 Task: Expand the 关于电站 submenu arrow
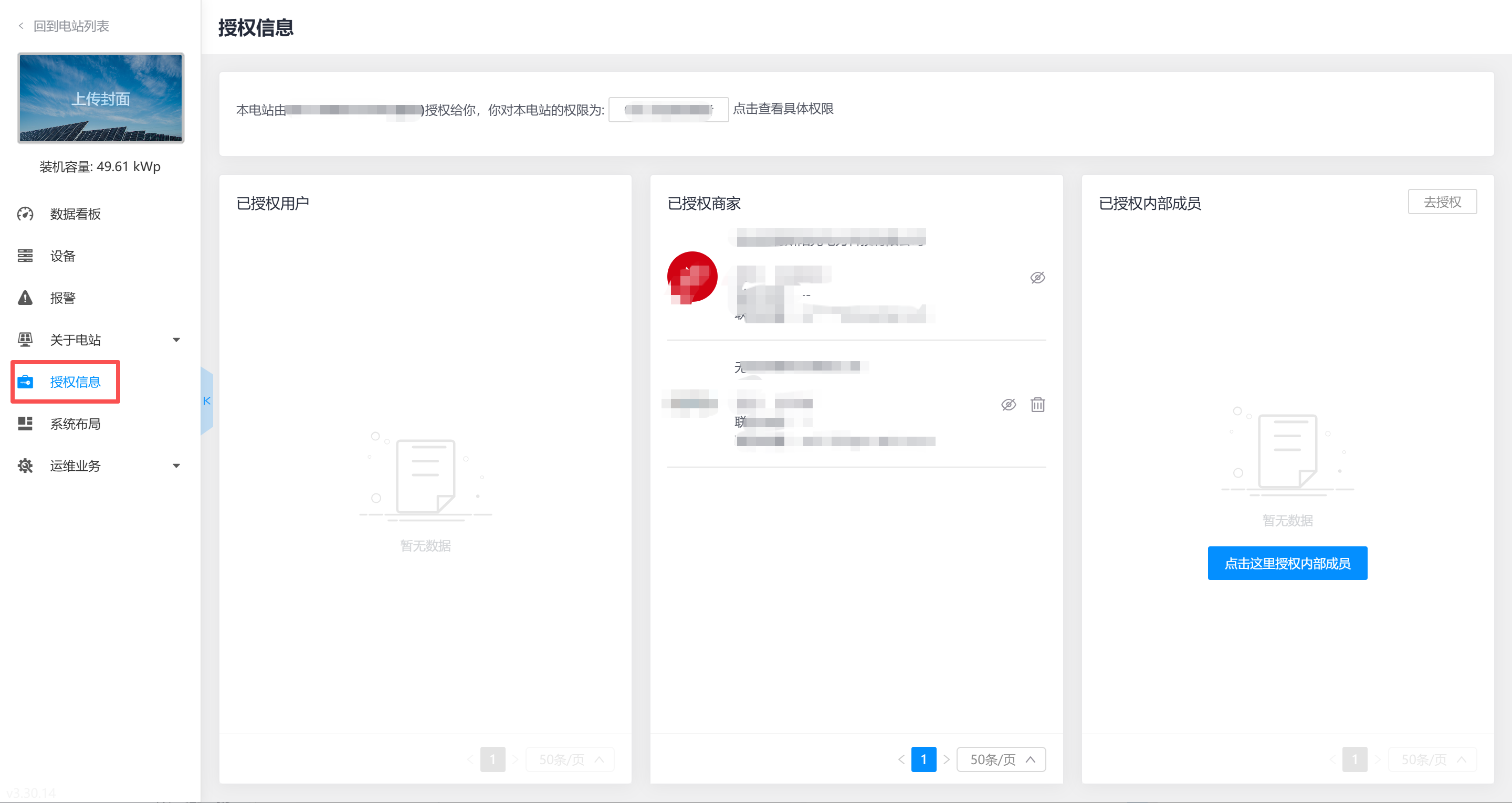click(x=176, y=340)
